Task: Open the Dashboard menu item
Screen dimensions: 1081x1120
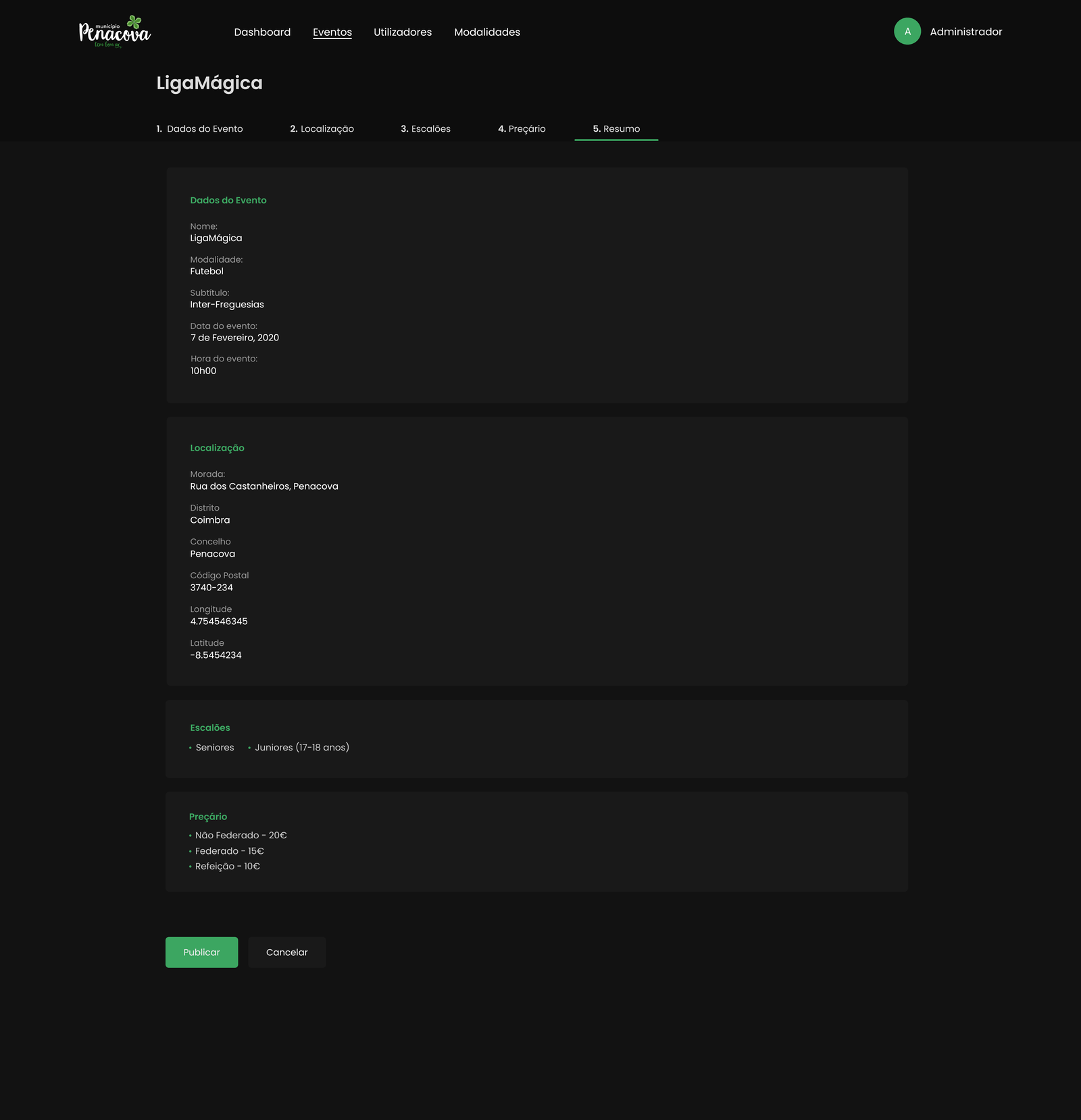Action: (x=262, y=32)
